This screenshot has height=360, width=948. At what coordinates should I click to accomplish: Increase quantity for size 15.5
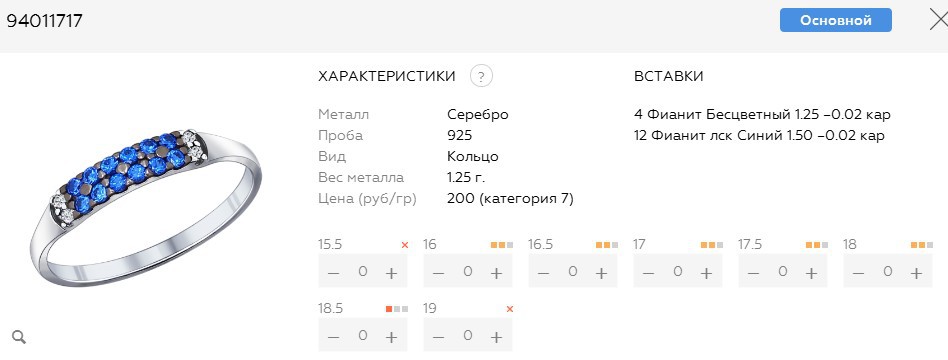(x=391, y=273)
